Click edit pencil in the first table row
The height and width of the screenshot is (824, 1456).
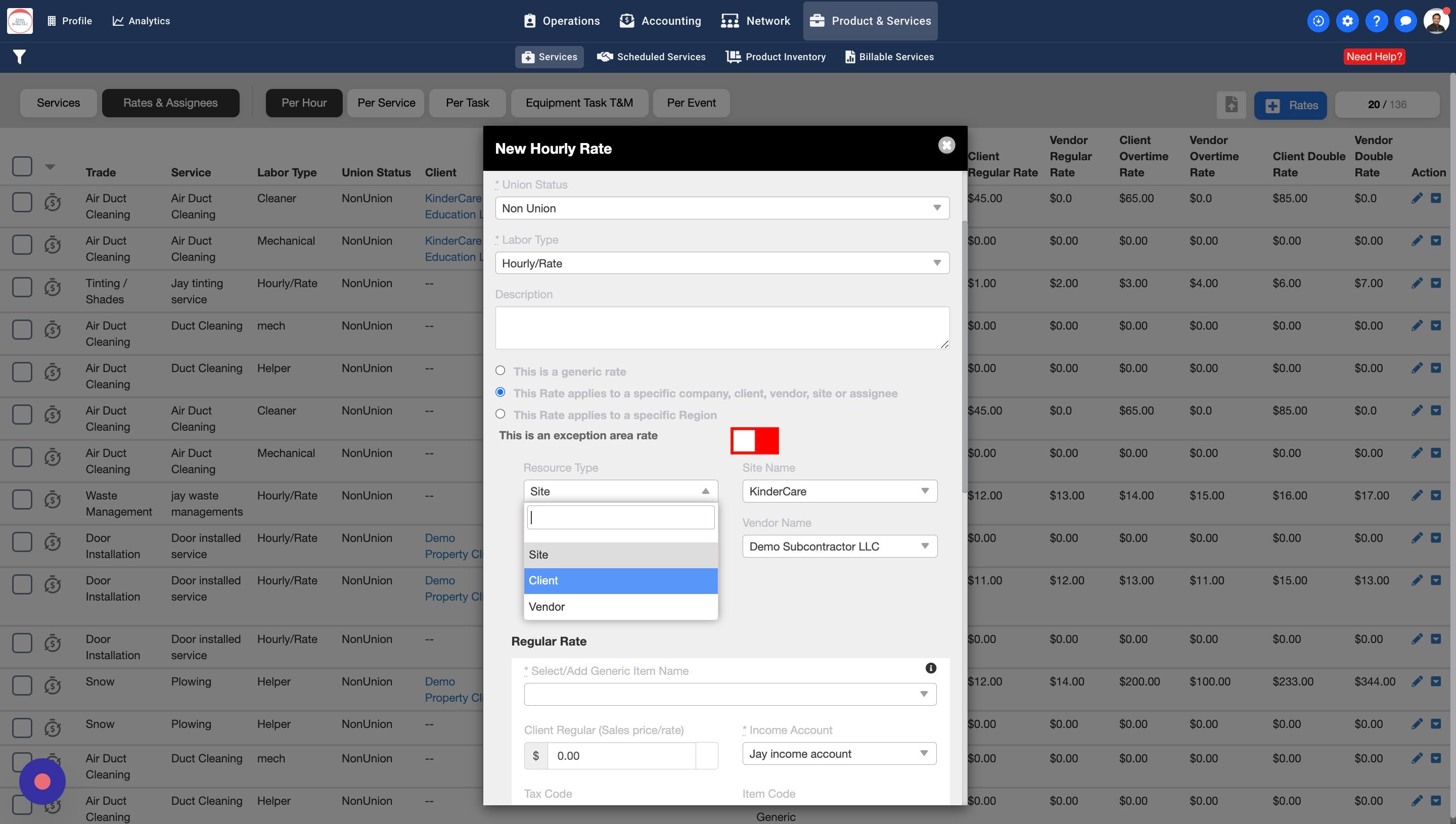[x=1417, y=198]
